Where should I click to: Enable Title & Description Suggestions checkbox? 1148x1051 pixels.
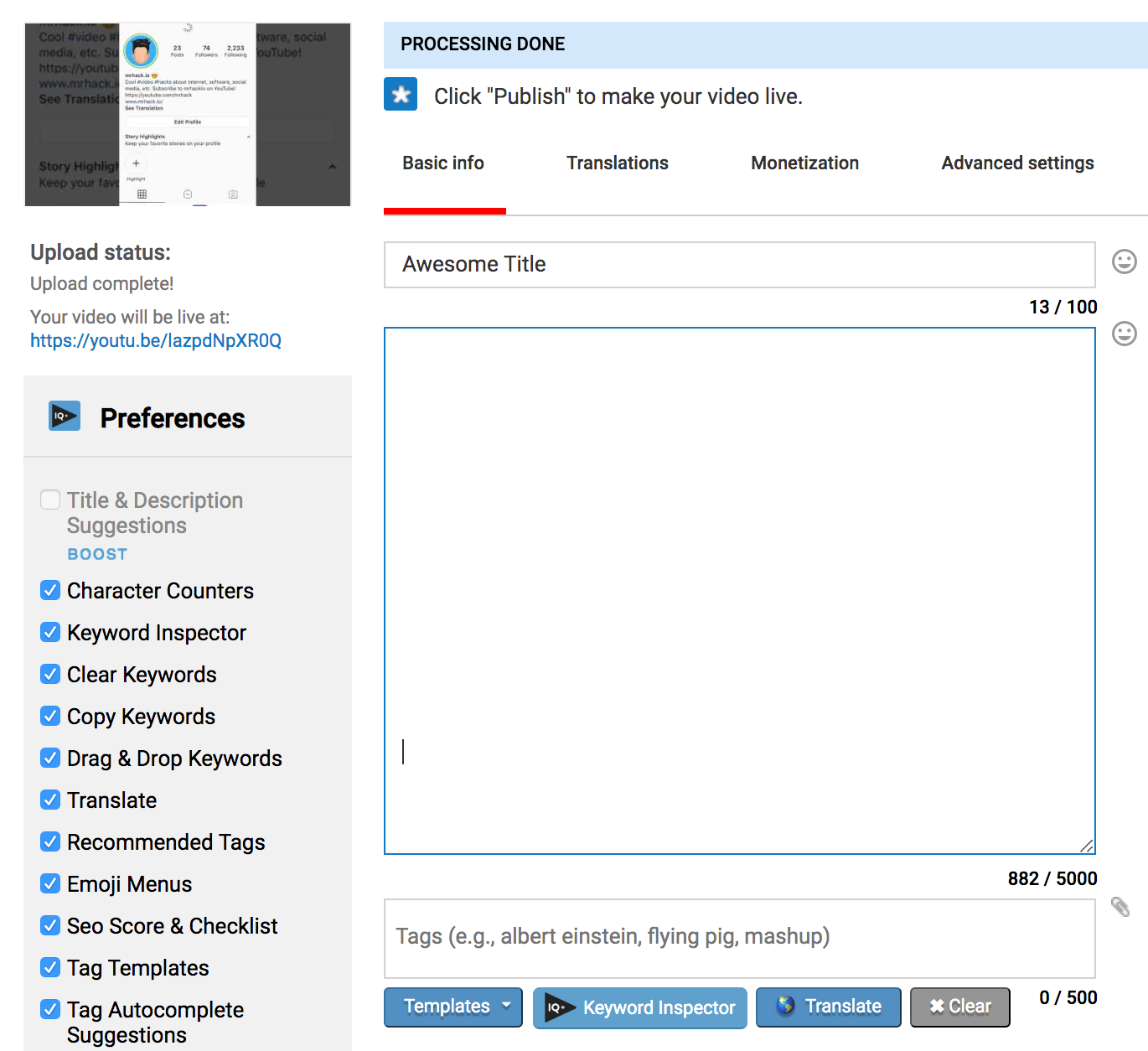click(50, 500)
